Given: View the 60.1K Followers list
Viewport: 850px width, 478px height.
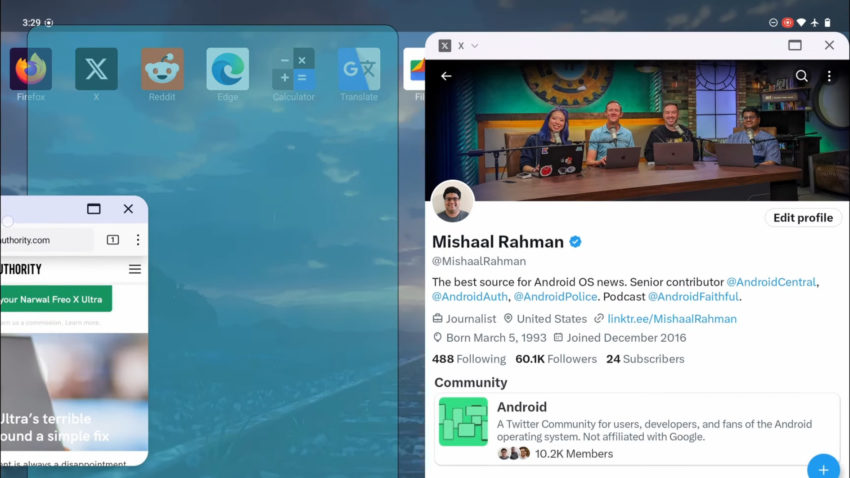Looking at the screenshot, I should 556,359.
